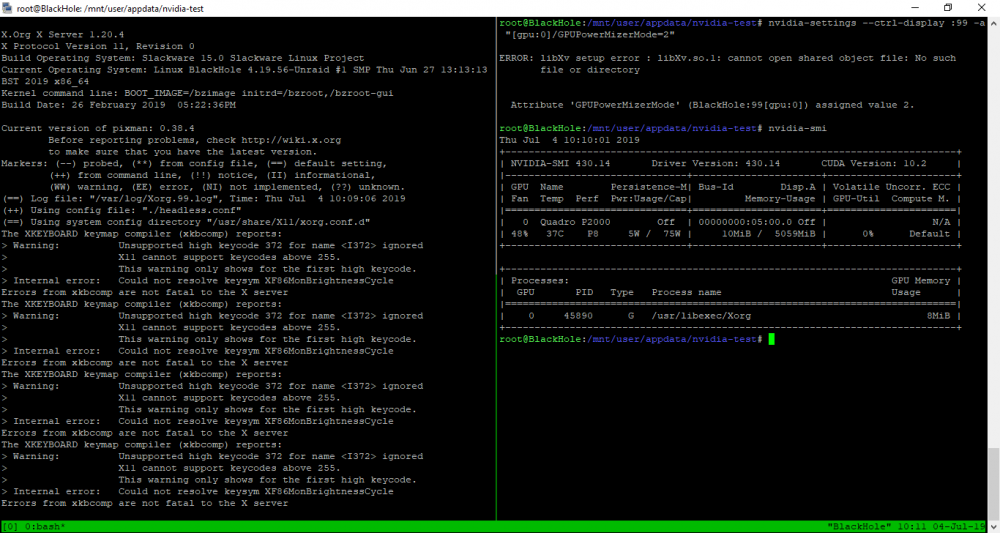Image resolution: width=1000 pixels, height=533 pixels.
Task: Click the Compute mode value Default
Action: click(x=929, y=233)
